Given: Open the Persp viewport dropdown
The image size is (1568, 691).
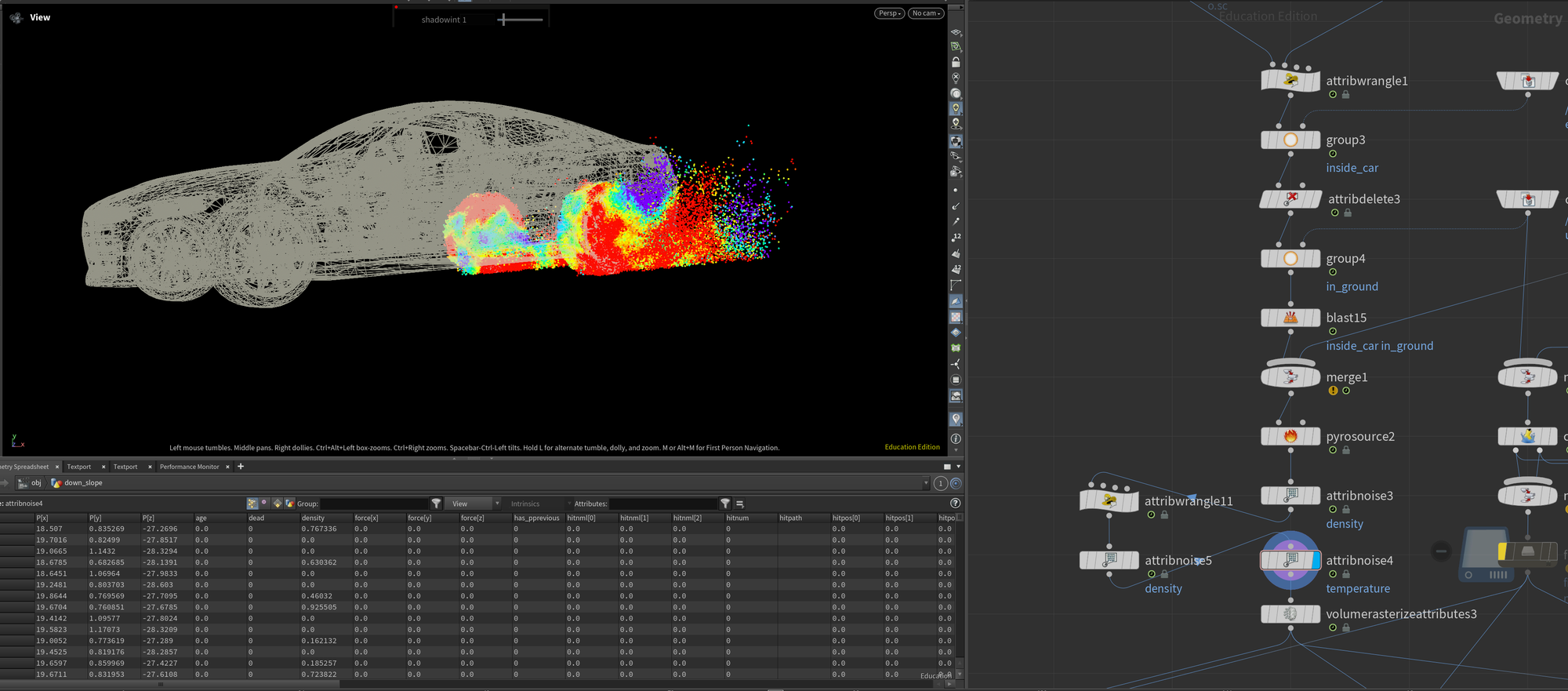Looking at the screenshot, I should point(889,13).
